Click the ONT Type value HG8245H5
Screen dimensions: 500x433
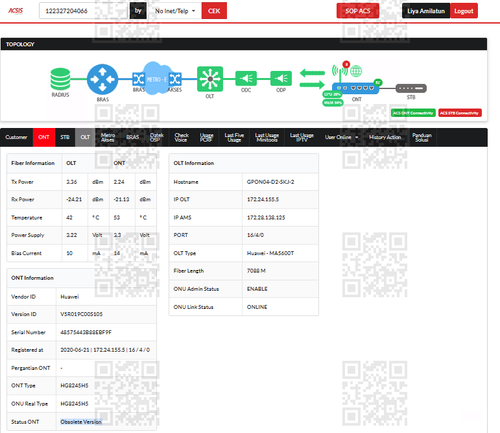click(x=74, y=385)
